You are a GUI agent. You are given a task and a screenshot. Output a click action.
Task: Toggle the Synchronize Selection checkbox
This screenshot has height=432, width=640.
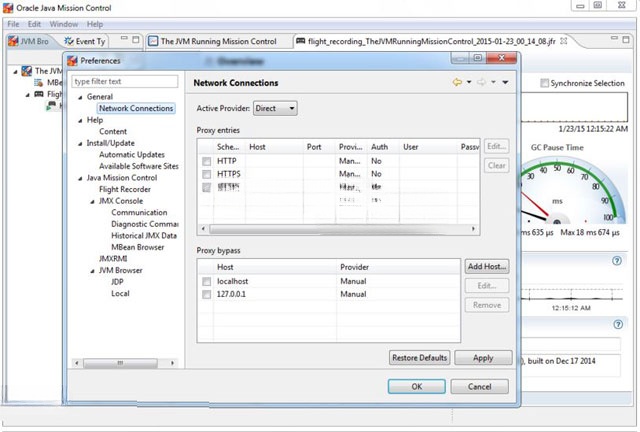pos(544,83)
